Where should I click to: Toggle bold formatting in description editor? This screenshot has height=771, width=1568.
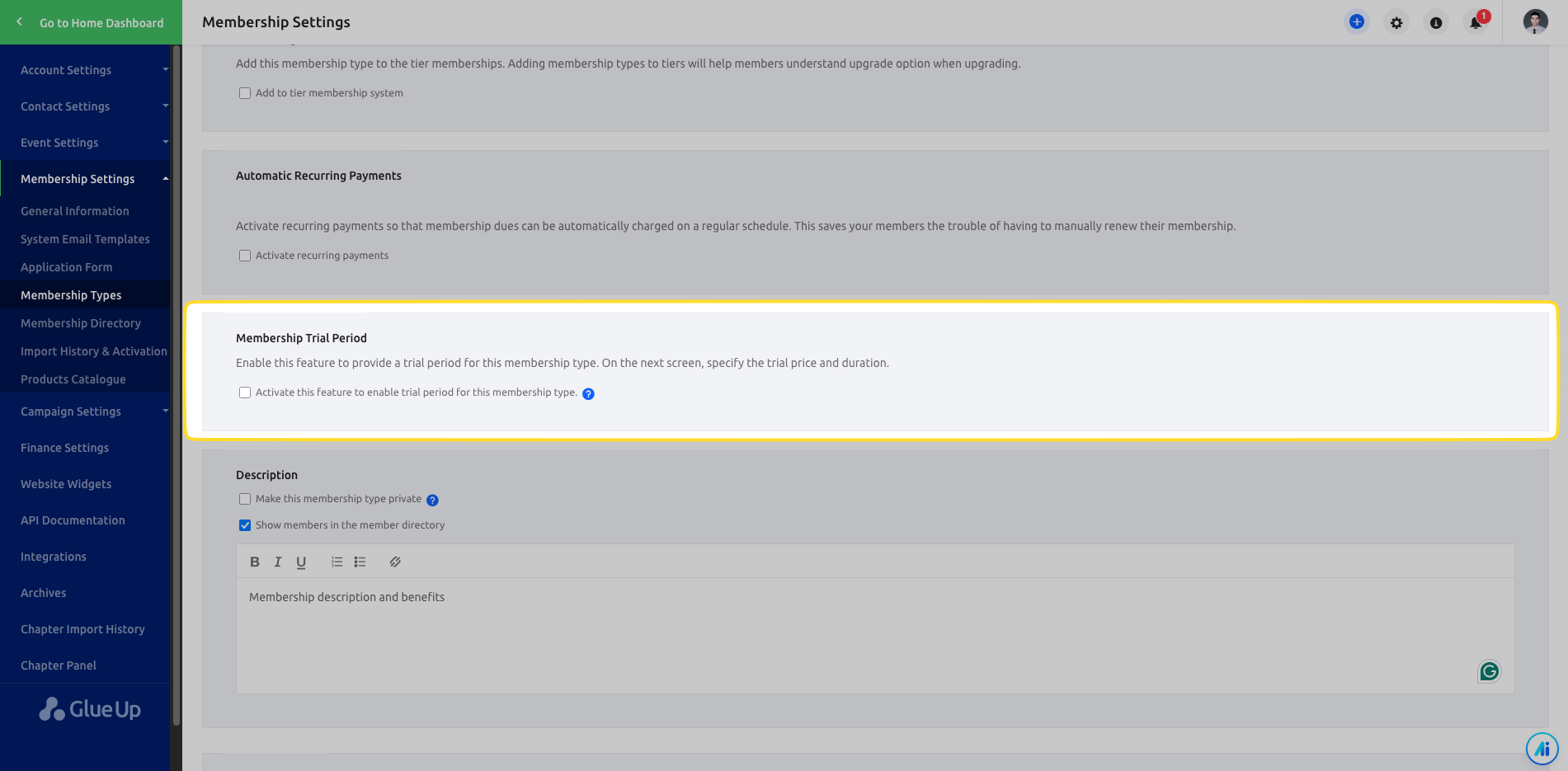point(255,562)
